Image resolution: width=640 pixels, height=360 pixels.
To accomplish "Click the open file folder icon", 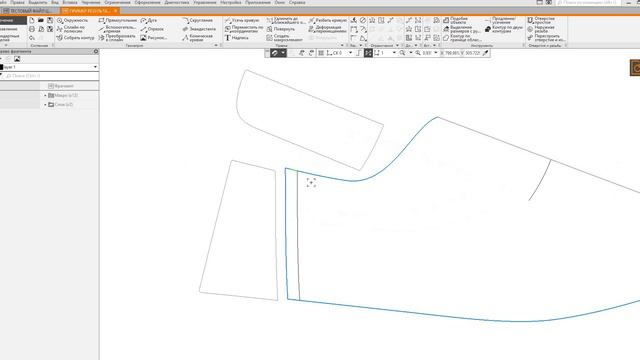I will (x=41, y=20).
